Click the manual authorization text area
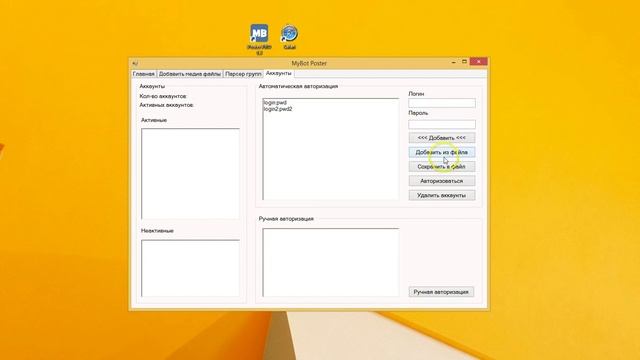 [x=331, y=262]
